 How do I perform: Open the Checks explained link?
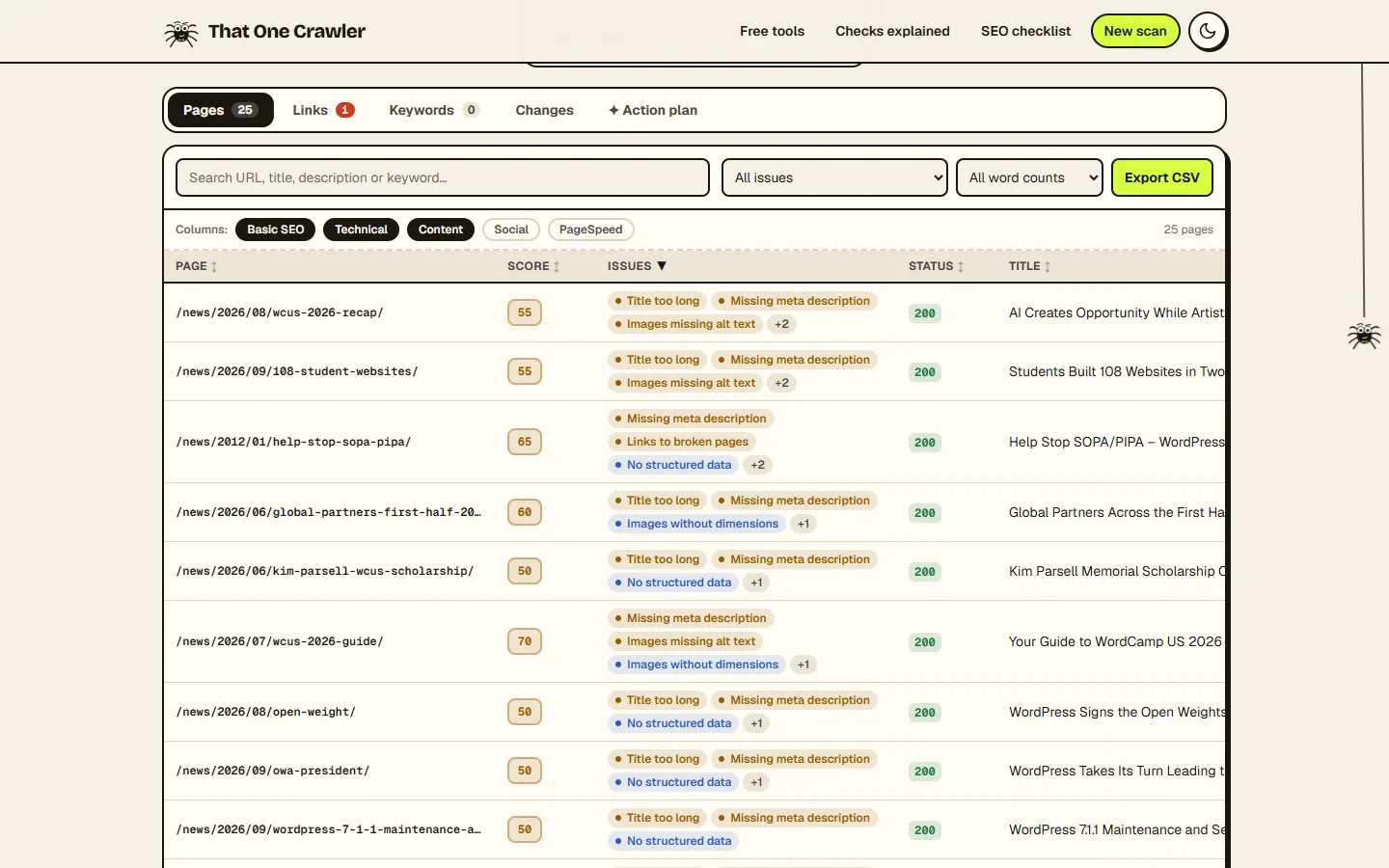[892, 31]
